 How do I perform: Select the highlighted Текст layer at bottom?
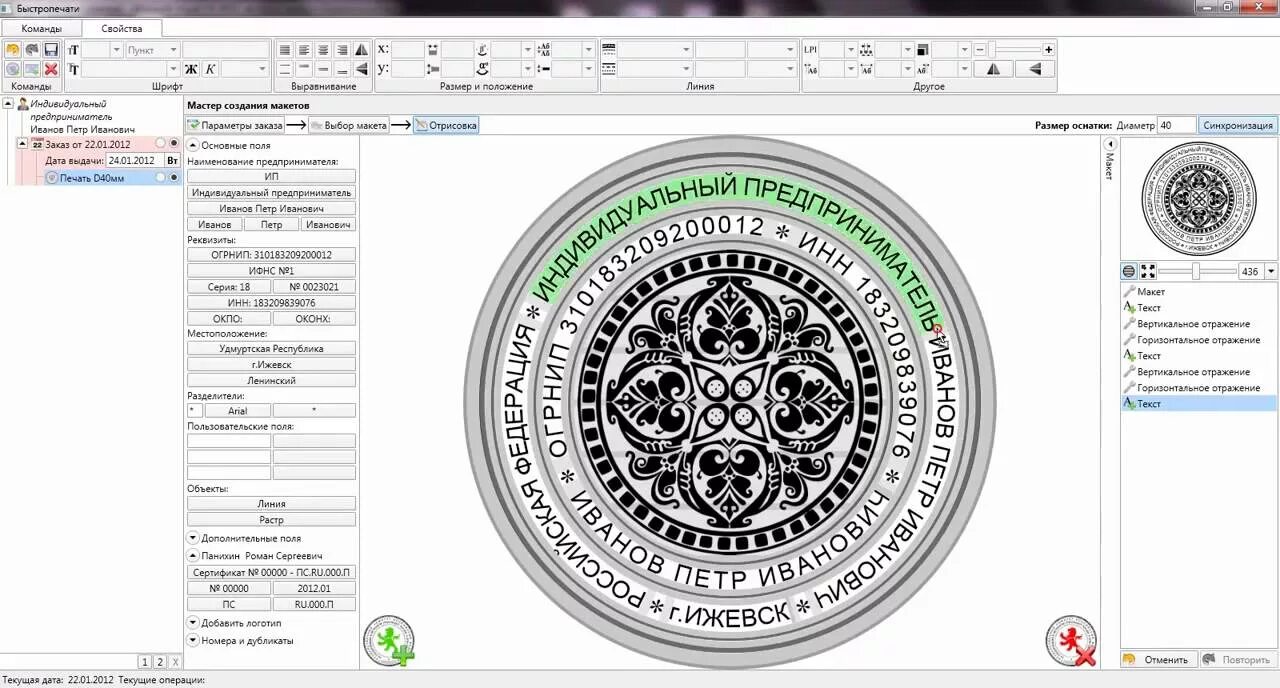(x=1198, y=404)
